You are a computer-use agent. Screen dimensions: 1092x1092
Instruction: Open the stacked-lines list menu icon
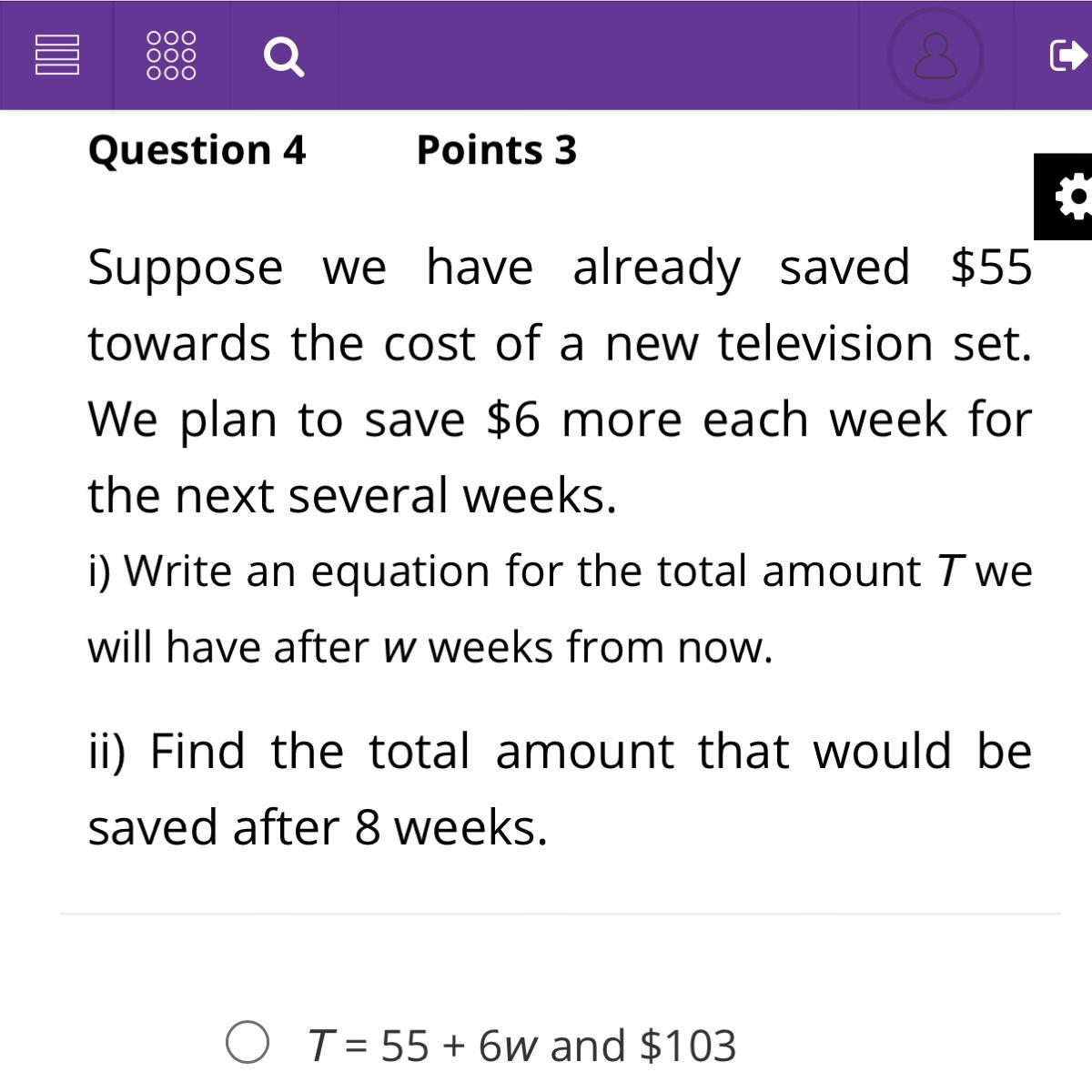pyautogui.click(x=56, y=55)
